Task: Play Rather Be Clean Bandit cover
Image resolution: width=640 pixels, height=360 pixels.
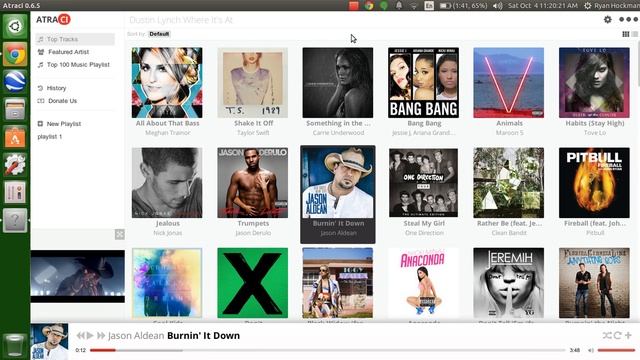Action: tap(509, 183)
